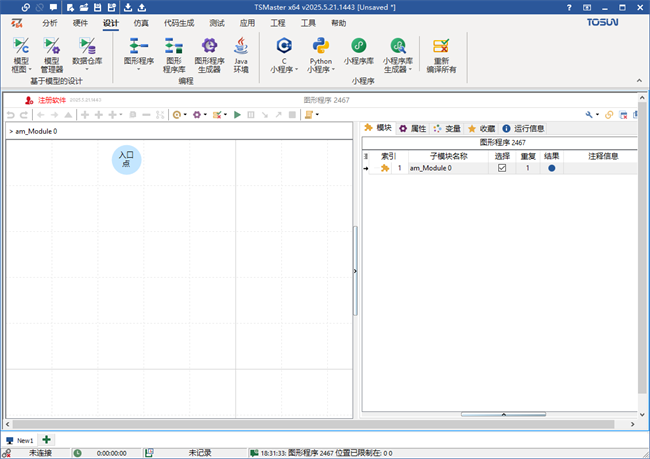
Task: Click 重新编译所有 recompile all icon
Action: pos(441,54)
